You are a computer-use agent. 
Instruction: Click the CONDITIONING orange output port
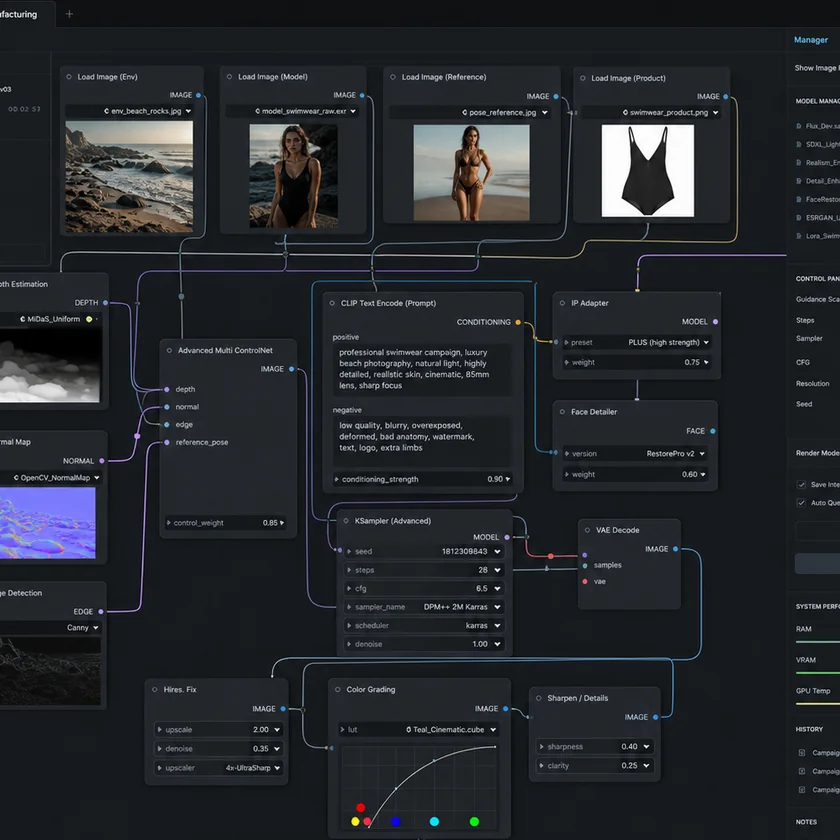coord(518,322)
